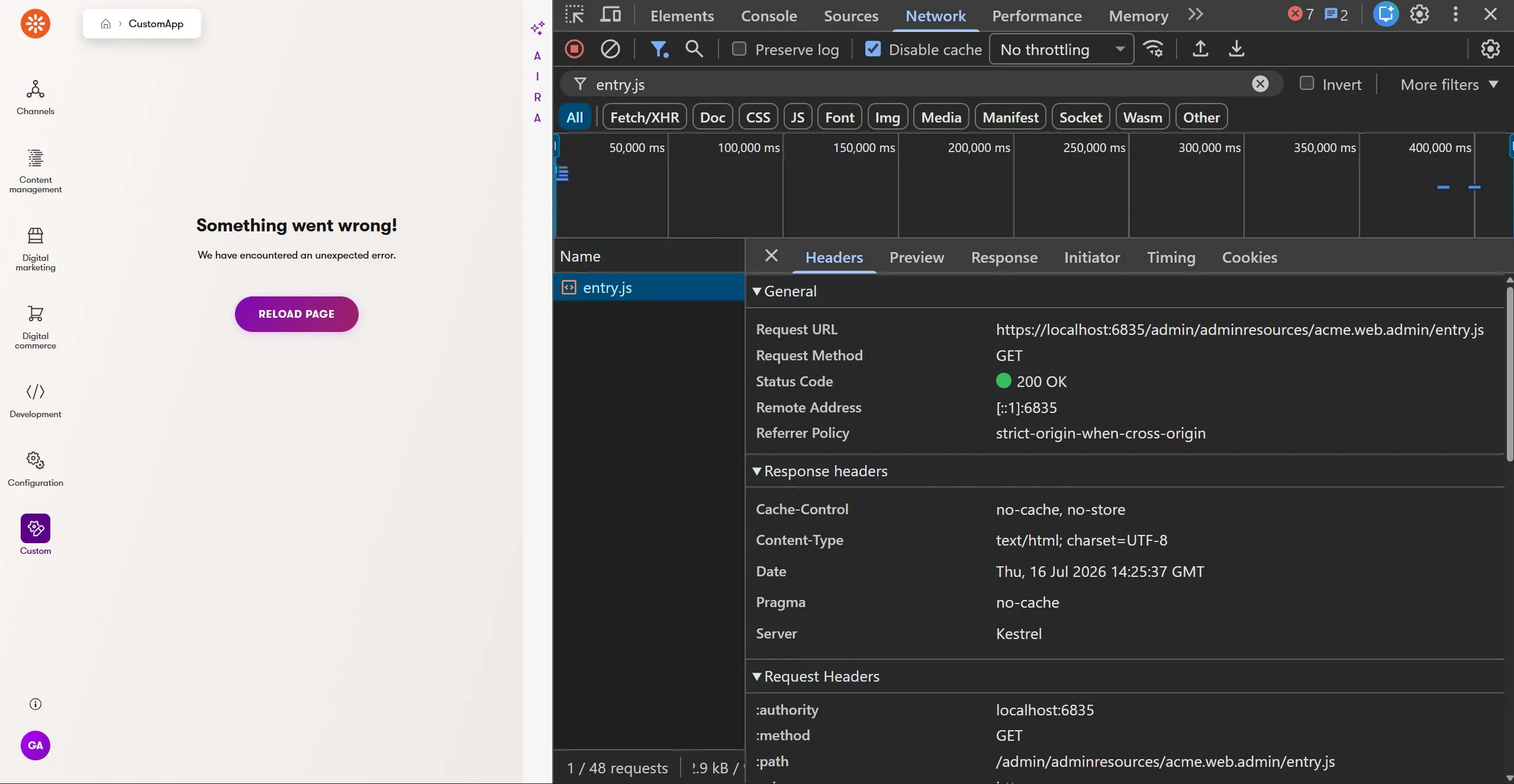This screenshot has width=1514, height=784.
Task: Clear the entry.js filter text
Action: [x=1261, y=84]
